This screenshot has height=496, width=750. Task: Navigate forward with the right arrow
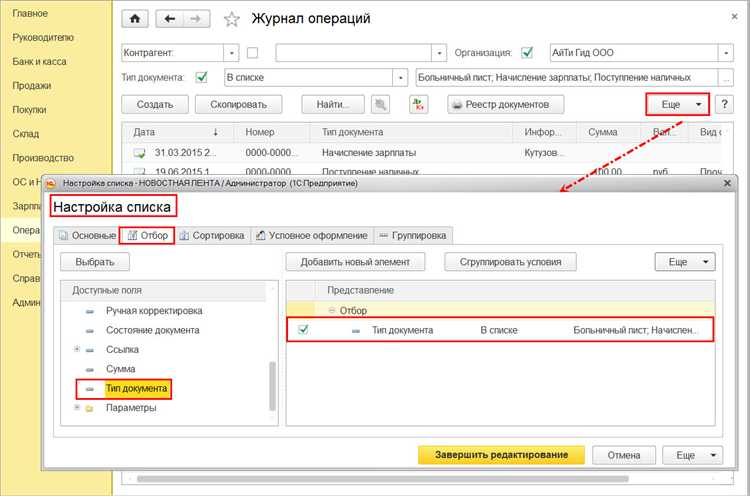[x=196, y=19]
